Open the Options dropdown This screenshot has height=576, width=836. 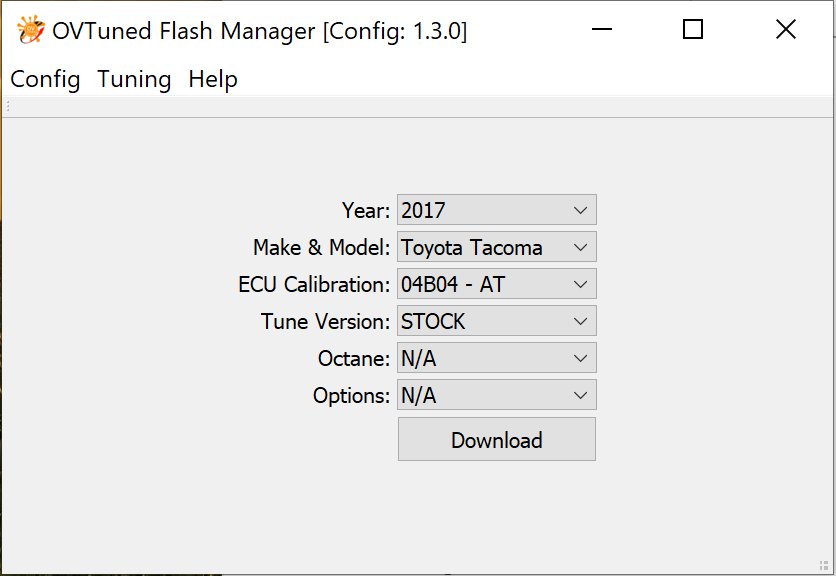(x=496, y=395)
